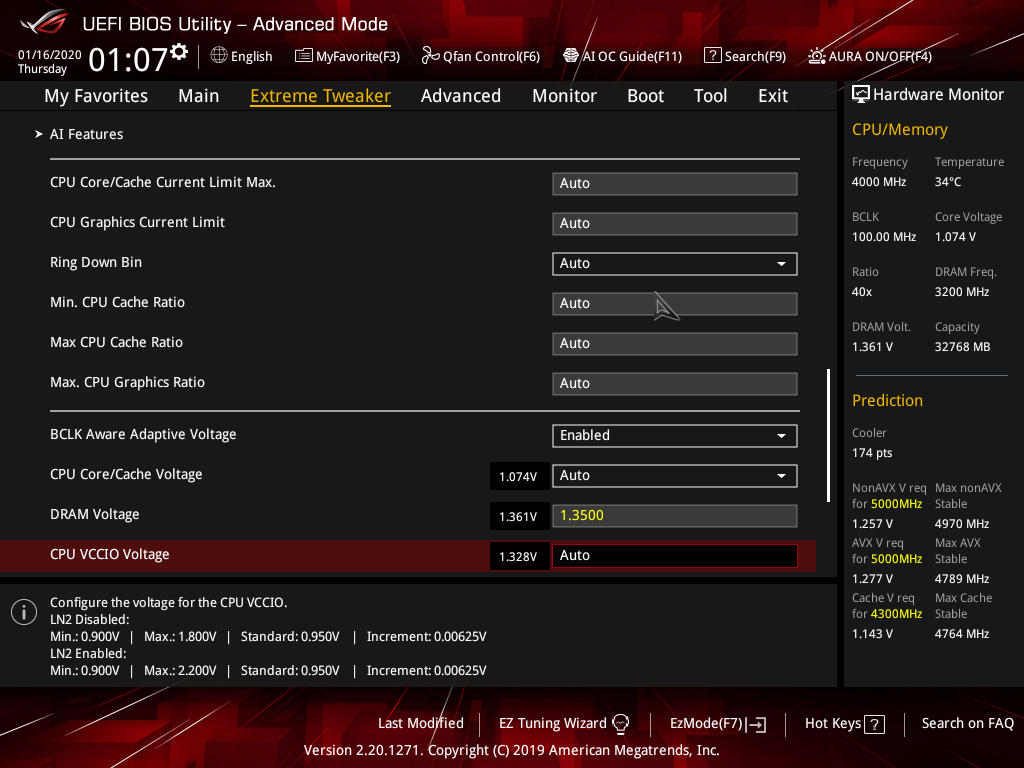Click the CPU Core/Cache Current Limit Max. field

(675, 184)
